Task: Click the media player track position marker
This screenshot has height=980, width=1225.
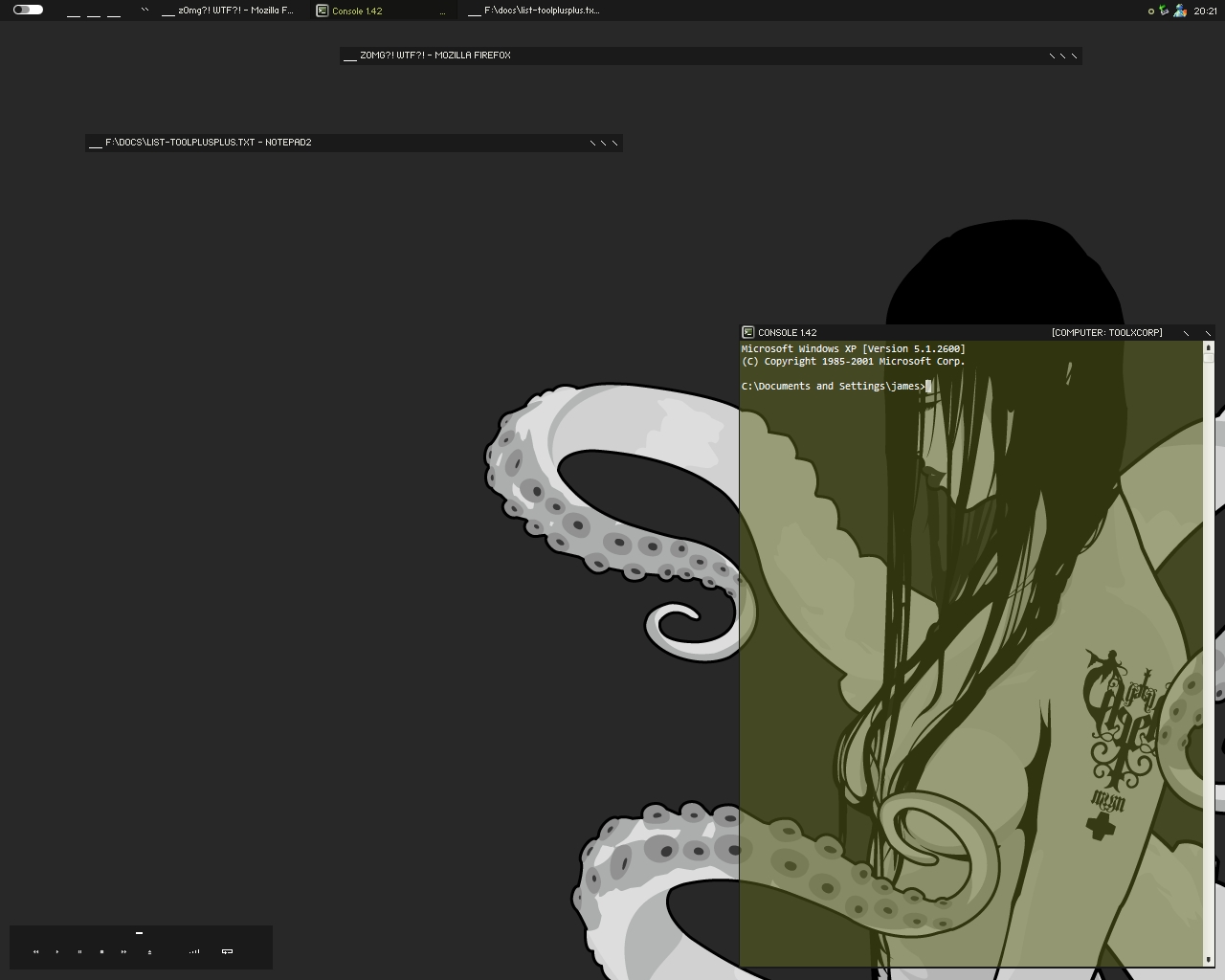Action: coord(139,932)
